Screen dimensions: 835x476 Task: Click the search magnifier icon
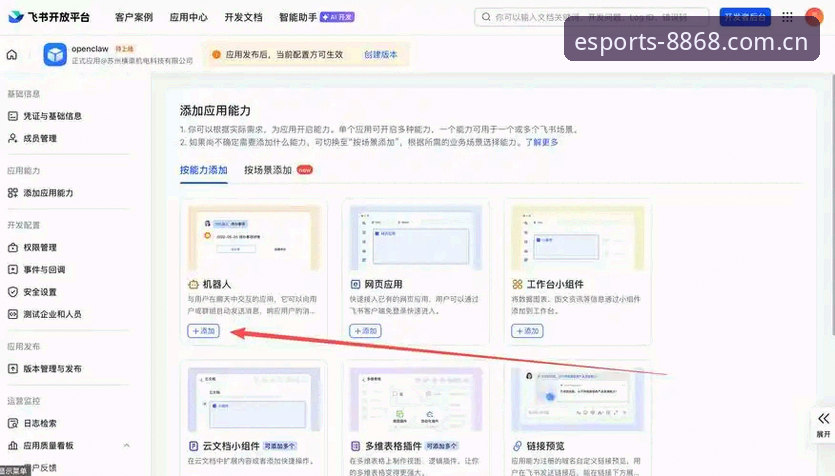(486, 17)
